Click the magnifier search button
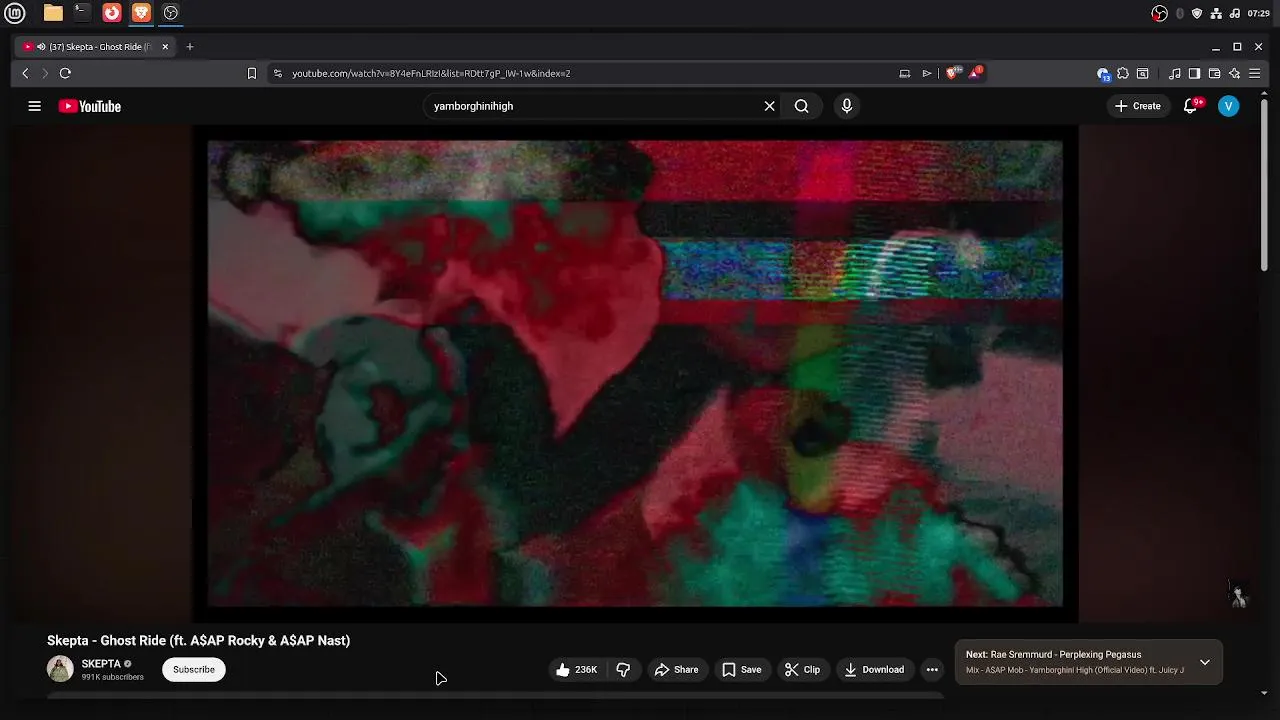The image size is (1280, 720). click(x=802, y=106)
